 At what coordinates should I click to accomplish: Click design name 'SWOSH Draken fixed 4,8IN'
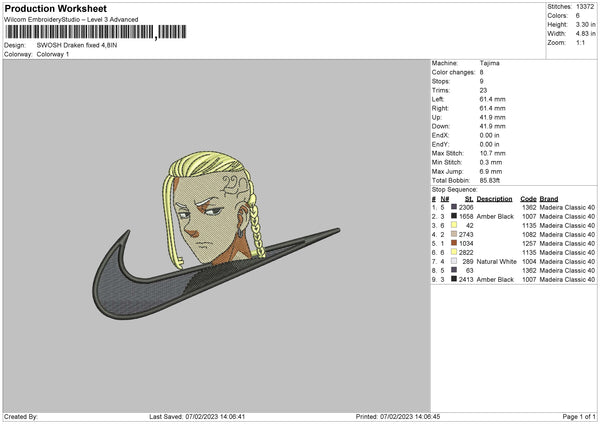77,45
